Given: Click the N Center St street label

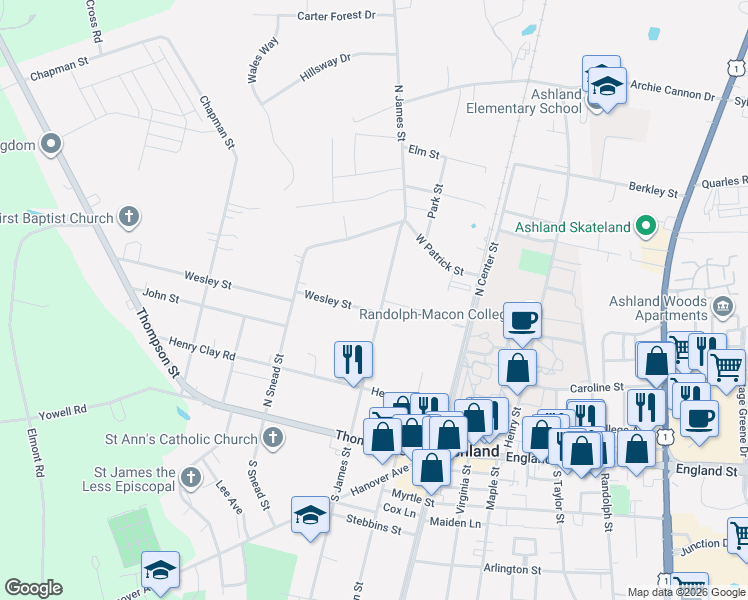Looking at the screenshot, I should point(487,269).
